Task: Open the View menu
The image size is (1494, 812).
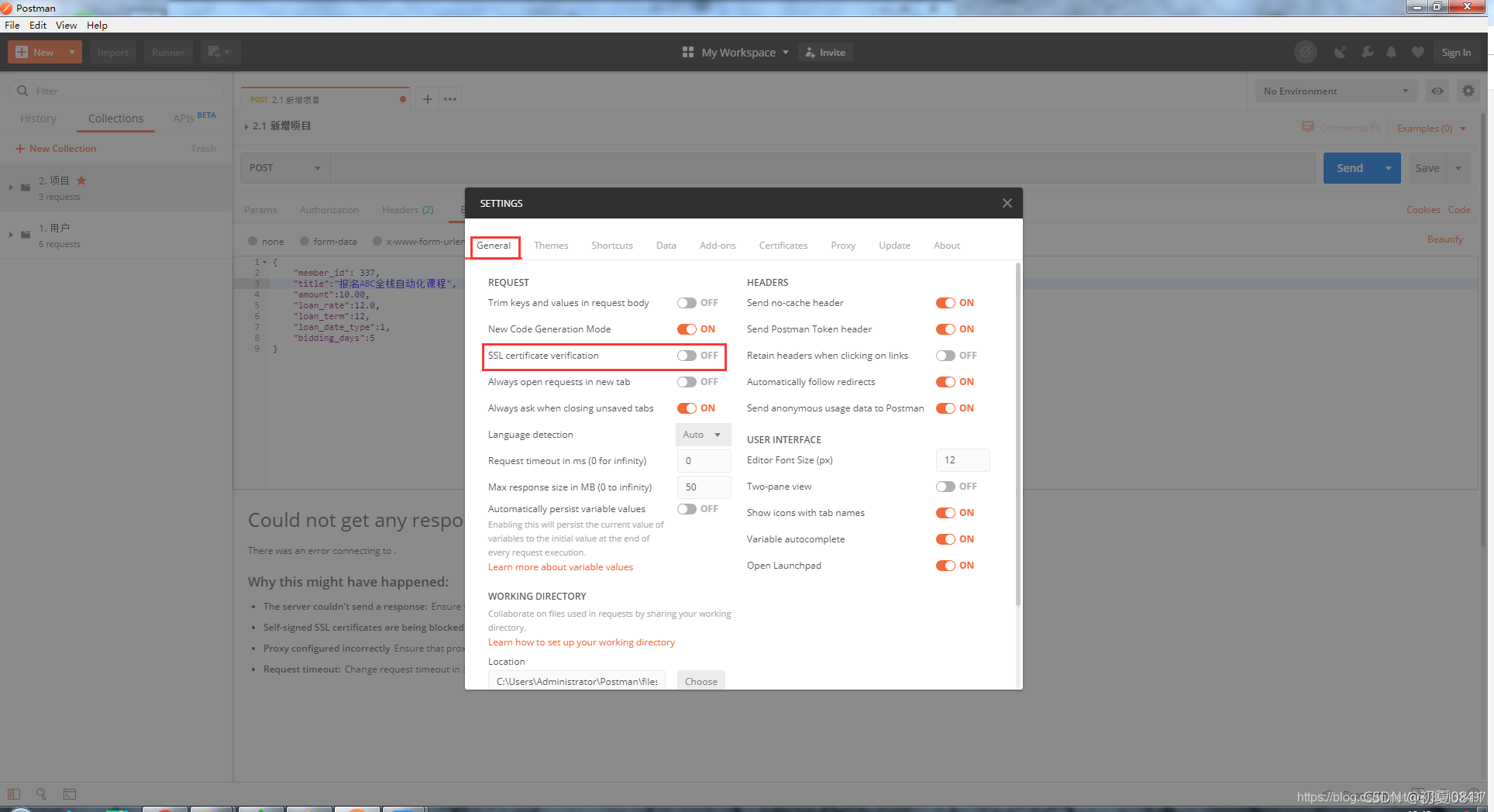Action: [66, 25]
